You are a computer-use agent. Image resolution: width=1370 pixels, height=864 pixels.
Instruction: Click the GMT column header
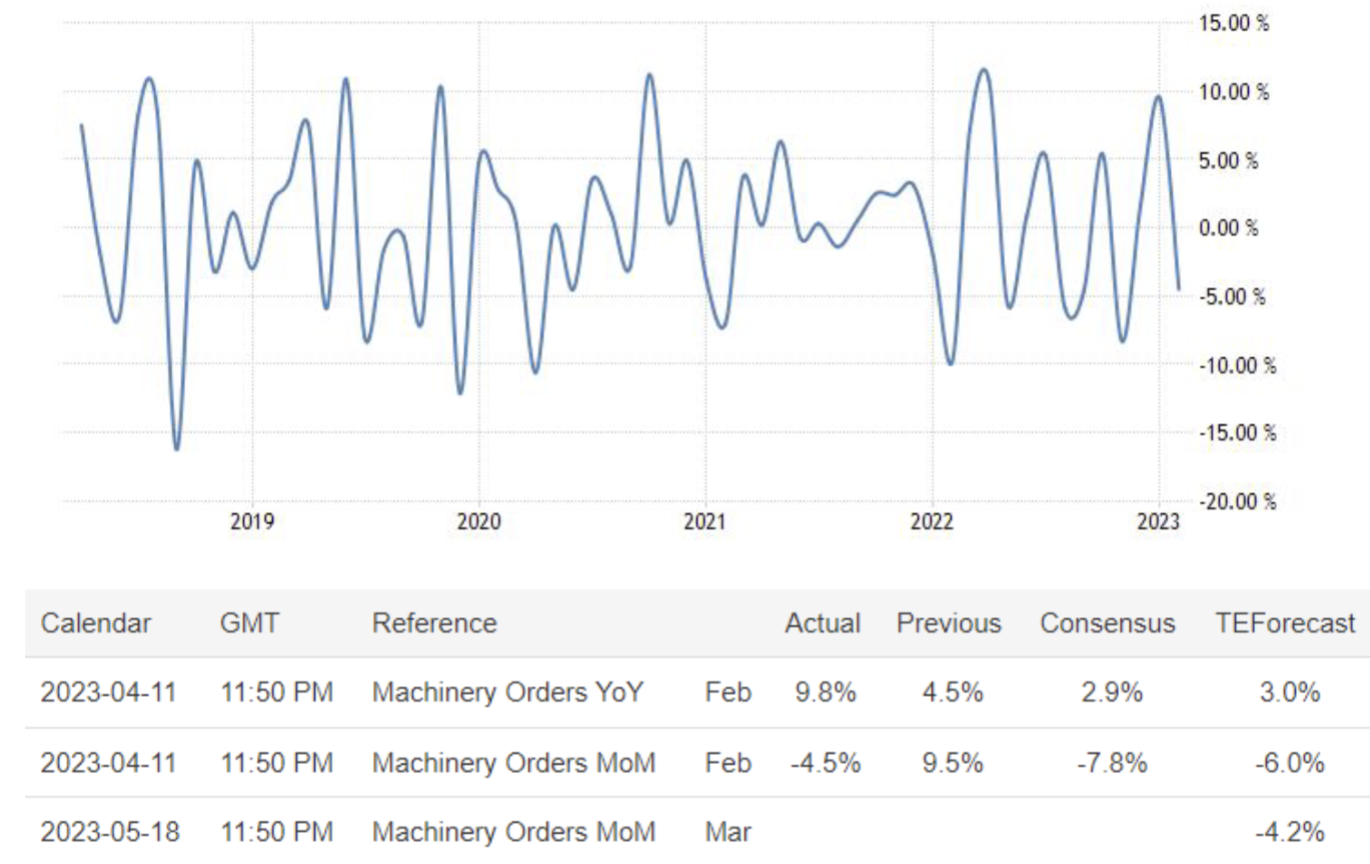250,623
